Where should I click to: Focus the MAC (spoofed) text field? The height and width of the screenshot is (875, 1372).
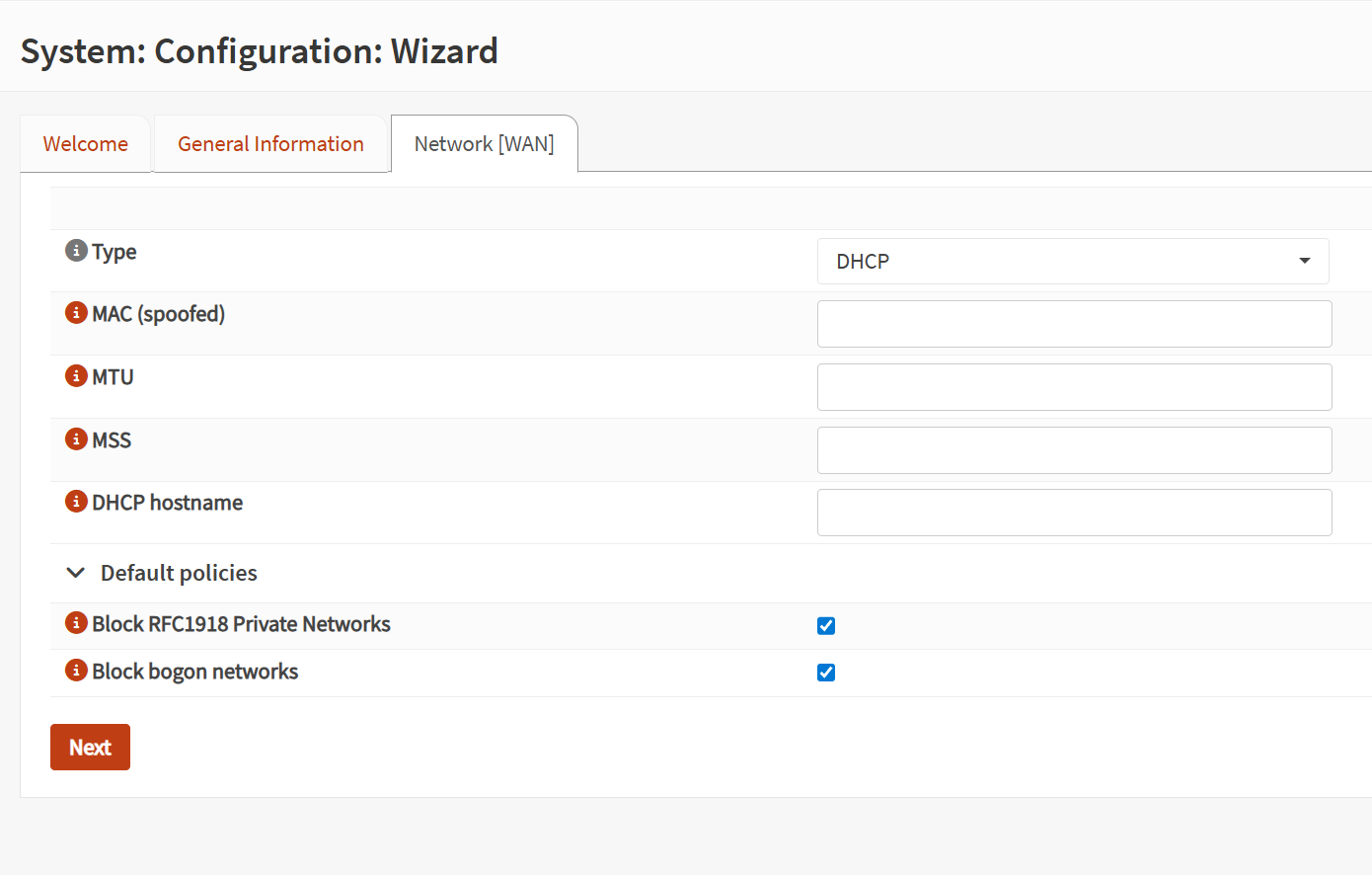pos(1074,324)
